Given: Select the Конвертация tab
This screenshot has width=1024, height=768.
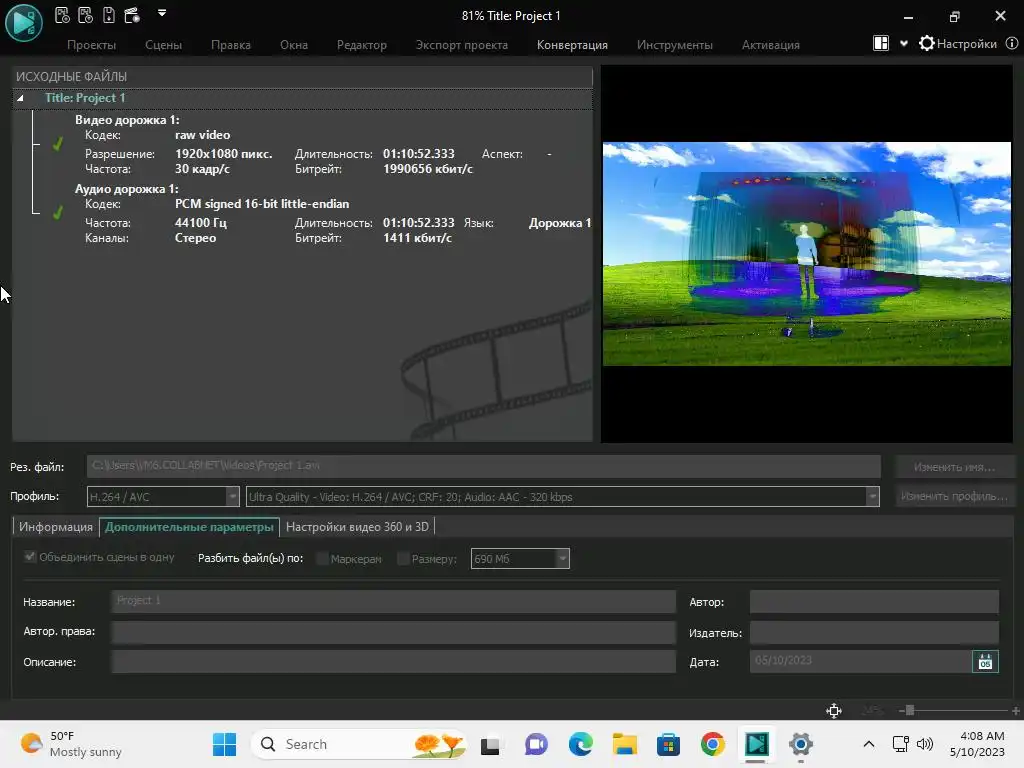Looking at the screenshot, I should tap(572, 45).
